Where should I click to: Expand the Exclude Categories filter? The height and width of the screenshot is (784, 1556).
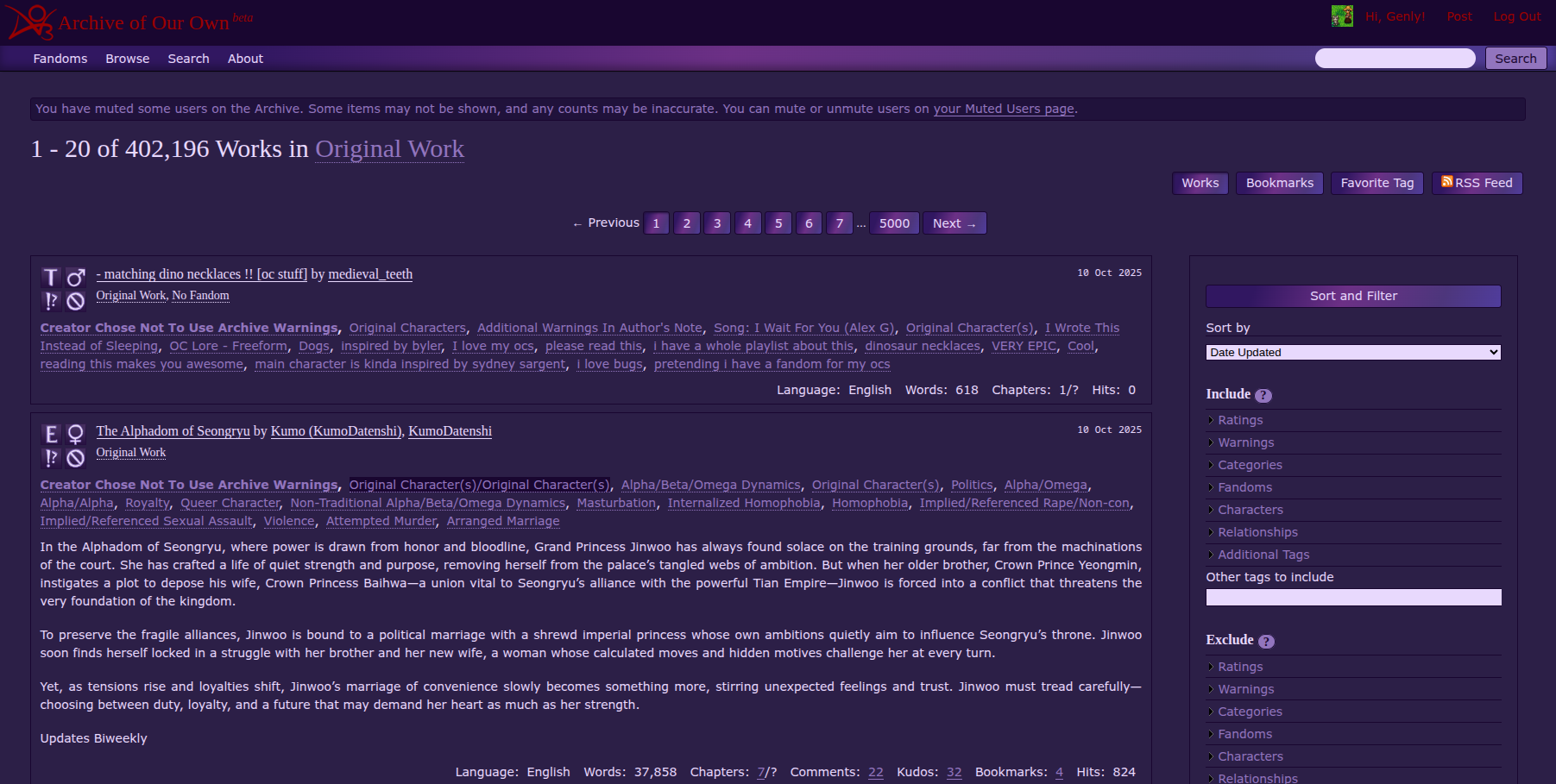pos(1250,712)
